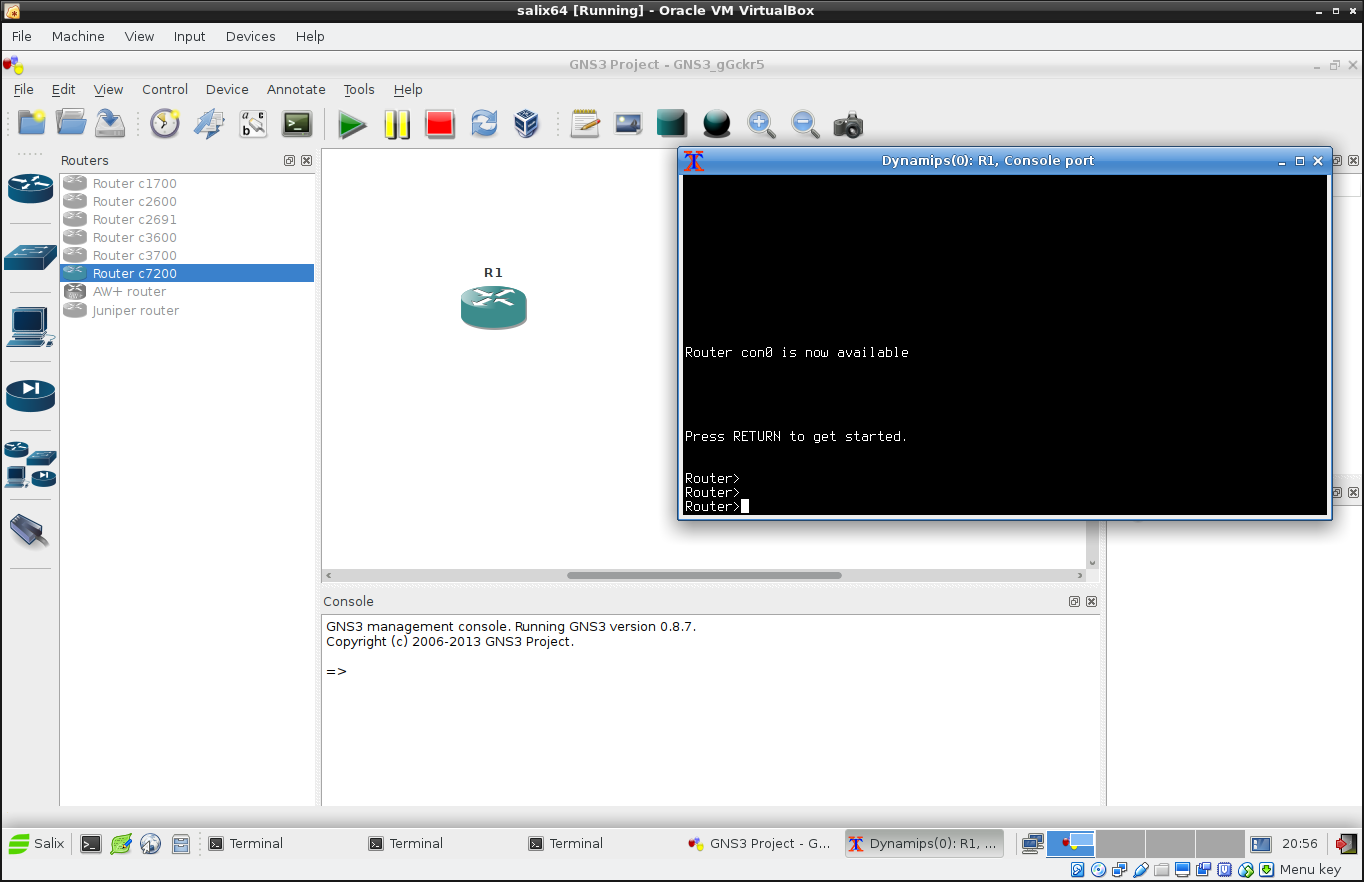1364x882 pixels.
Task: Open the GNS3 Device menu
Action: 227,89
